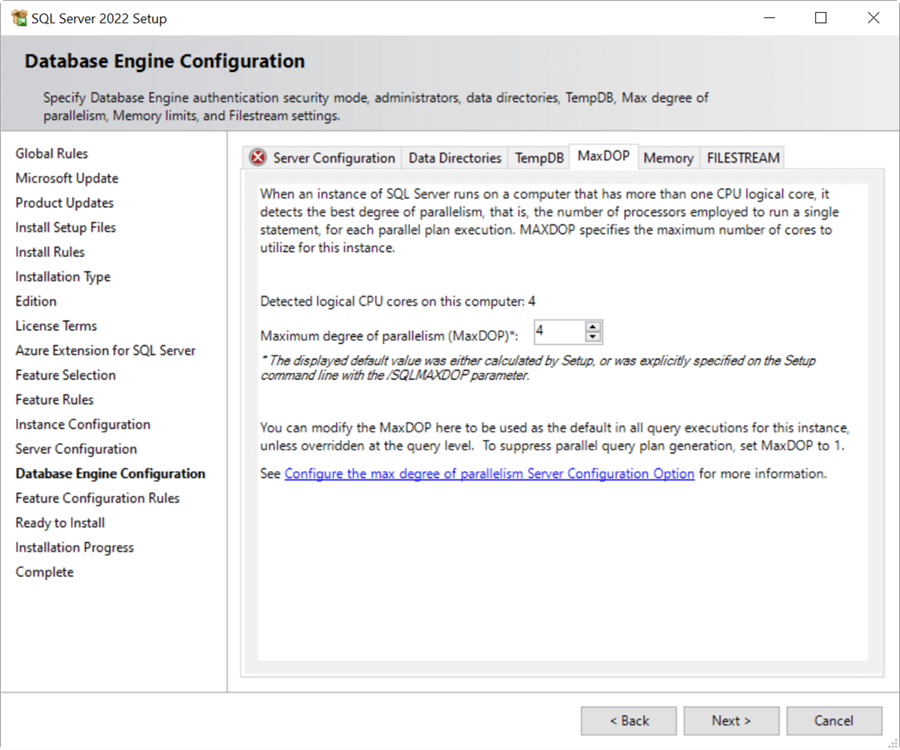Click the Next button to continue setup
900x750 pixels.
click(x=731, y=720)
